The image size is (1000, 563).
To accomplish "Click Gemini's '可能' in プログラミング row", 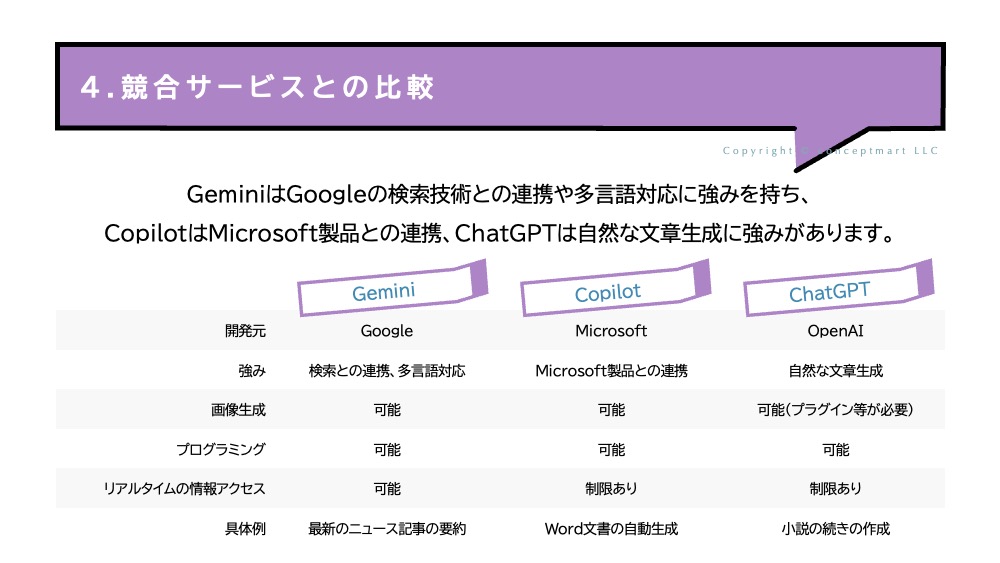I will click(387, 450).
